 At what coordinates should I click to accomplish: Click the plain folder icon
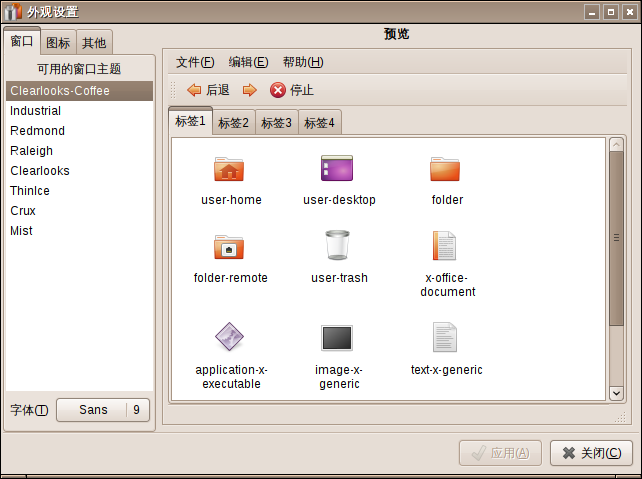445,169
